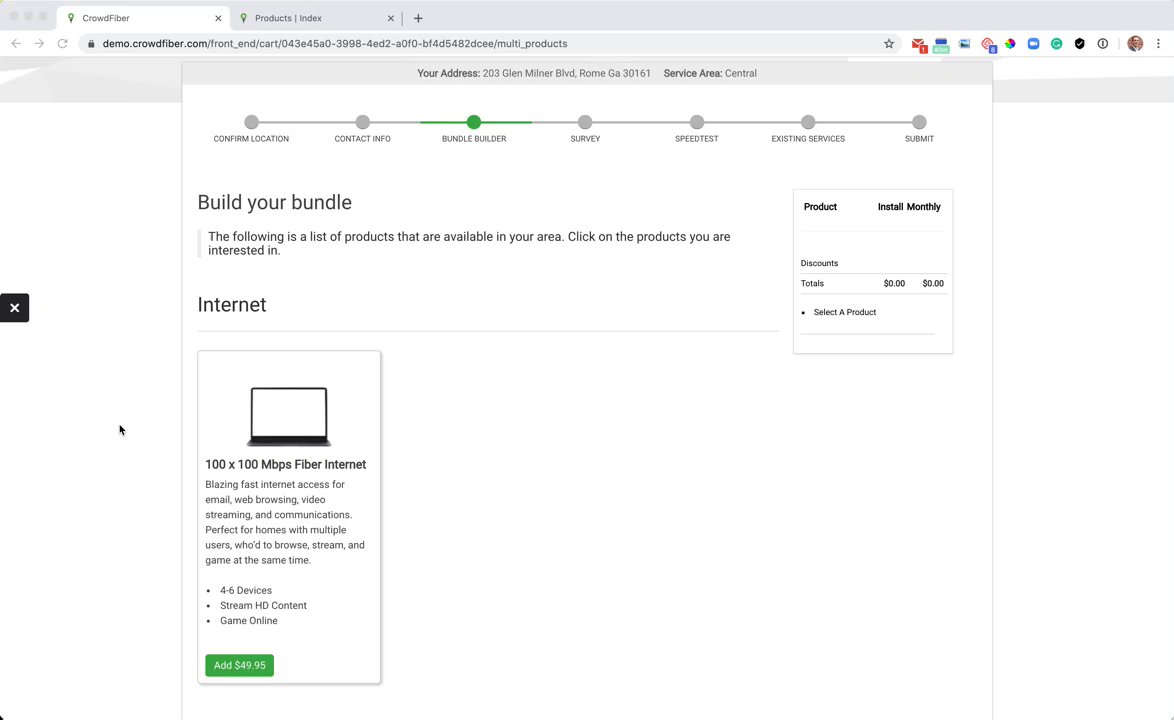Bookmark this page with the star icon
1174x720 pixels.
click(x=888, y=44)
